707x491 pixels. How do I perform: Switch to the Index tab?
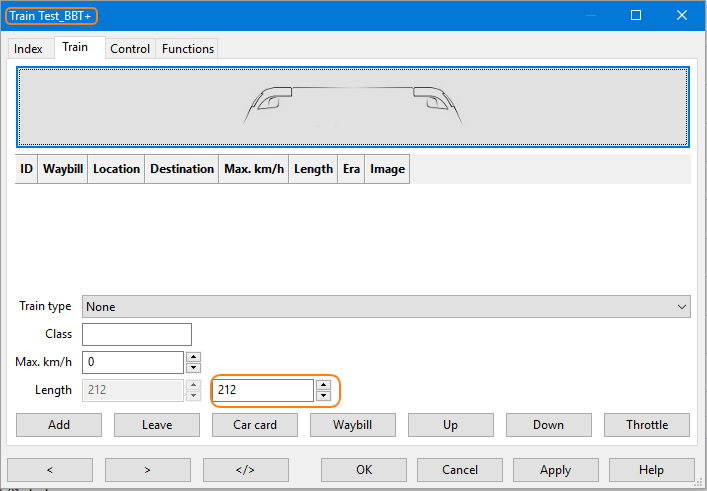click(x=28, y=48)
